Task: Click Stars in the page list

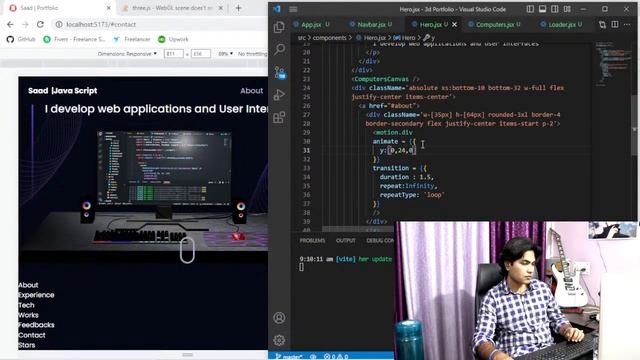Action: pos(27,345)
